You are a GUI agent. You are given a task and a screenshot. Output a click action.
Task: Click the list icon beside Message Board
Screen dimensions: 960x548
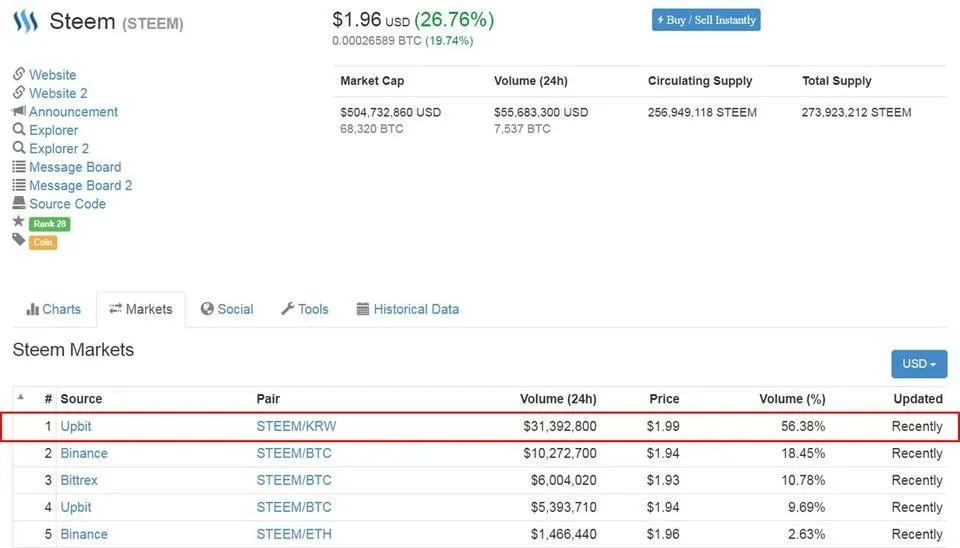pos(19,167)
